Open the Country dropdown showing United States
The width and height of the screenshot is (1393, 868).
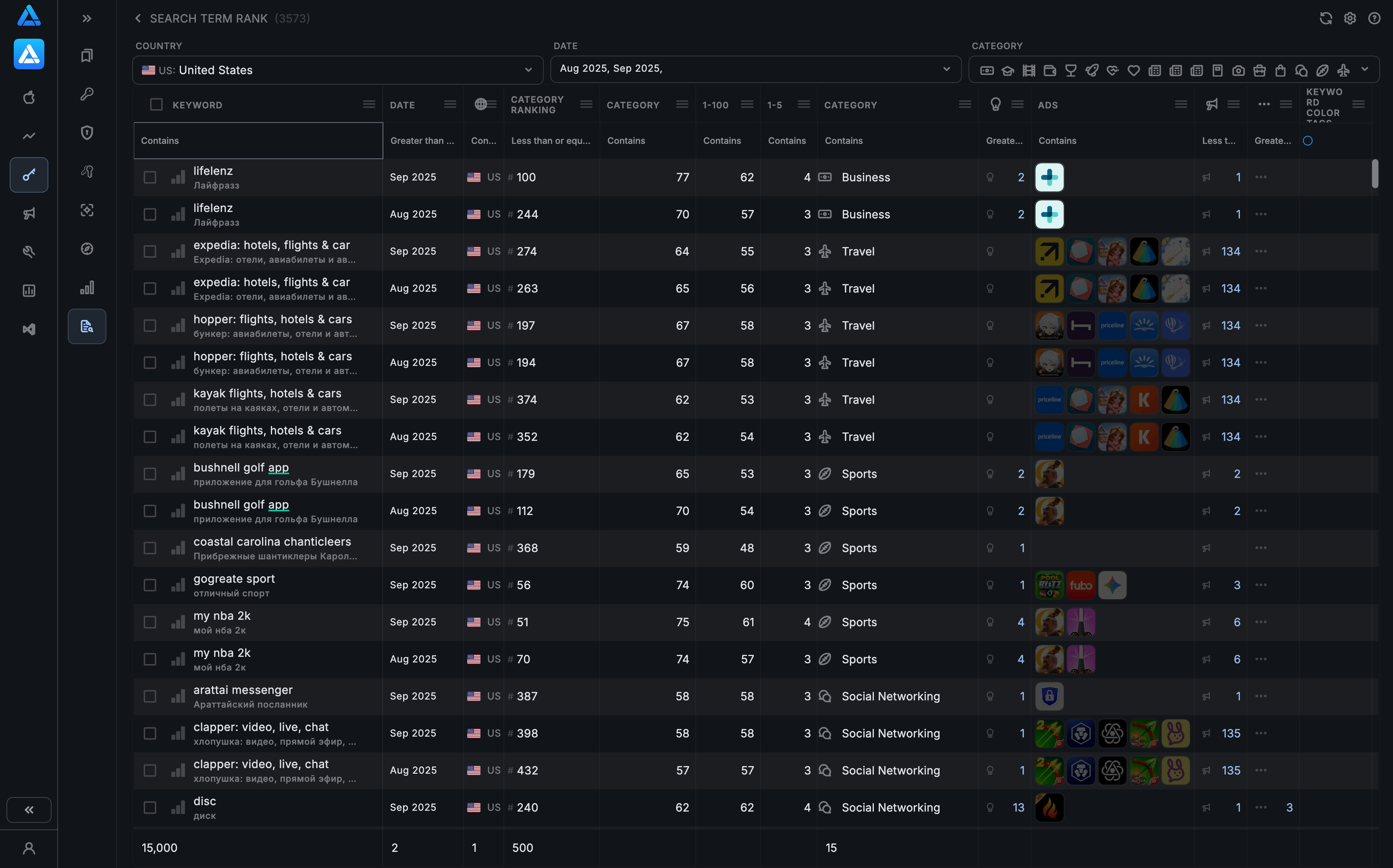point(338,70)
